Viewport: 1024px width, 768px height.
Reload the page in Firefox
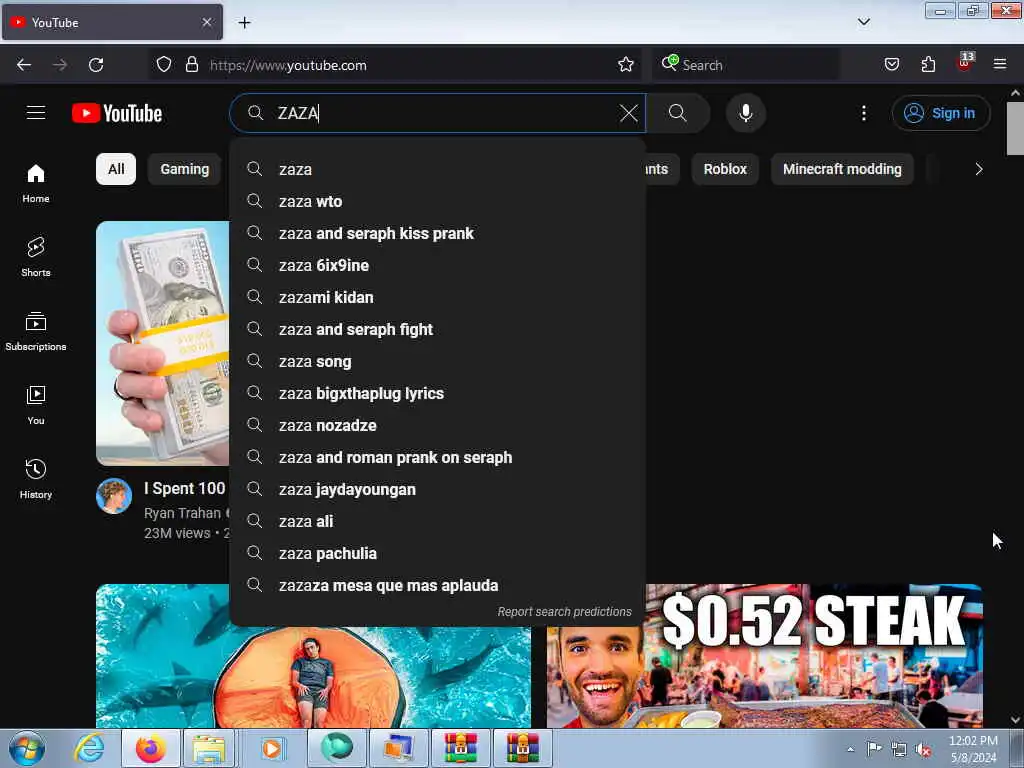click(96, 65)
